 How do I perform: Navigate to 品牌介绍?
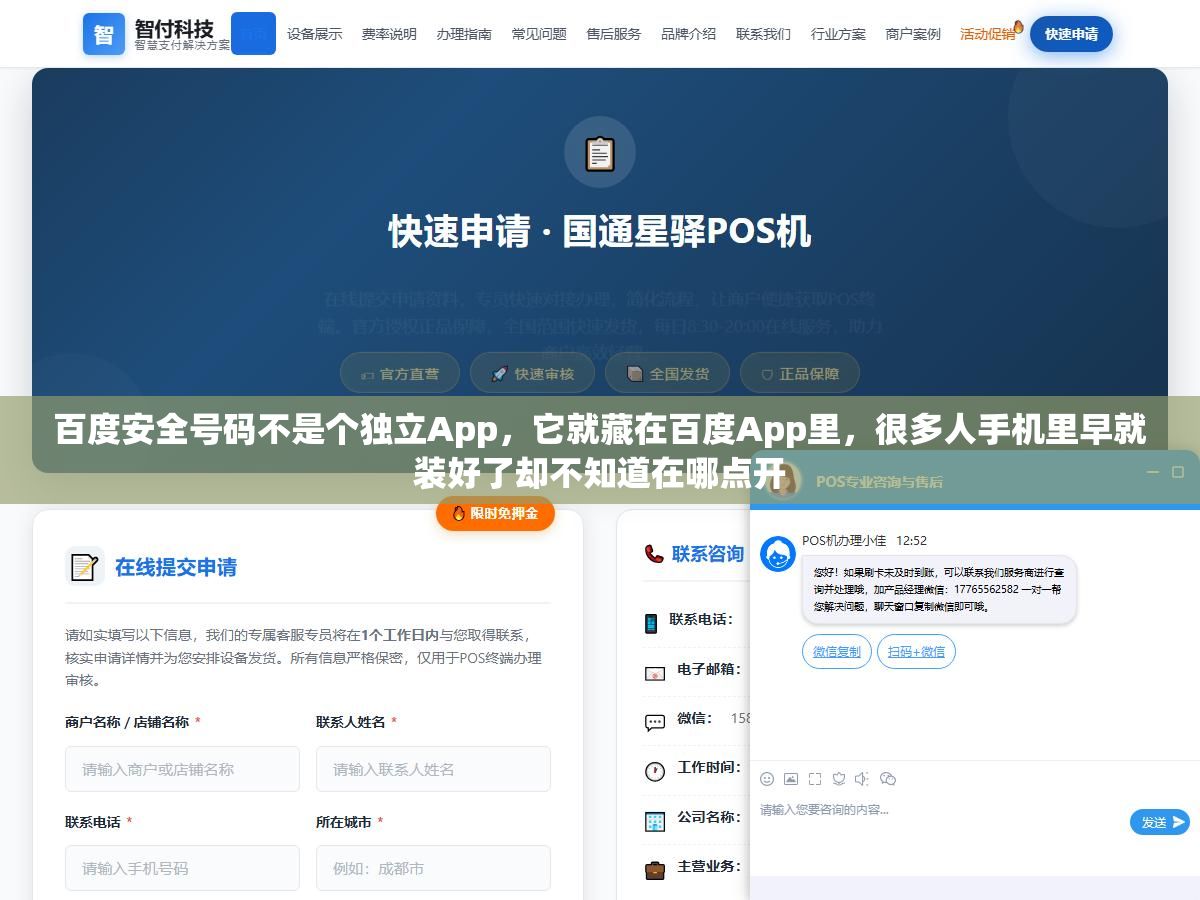tap(688, 34)
